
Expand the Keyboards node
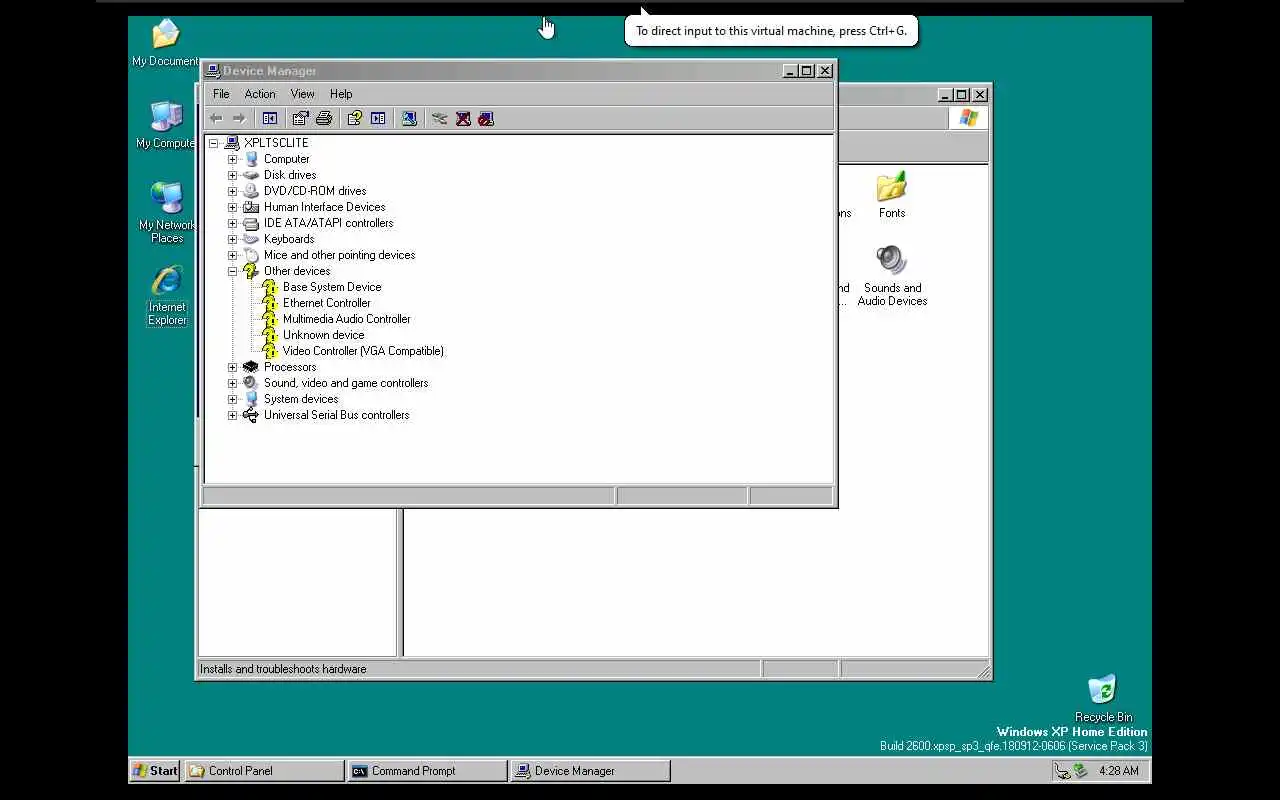[x=232, y=239]
